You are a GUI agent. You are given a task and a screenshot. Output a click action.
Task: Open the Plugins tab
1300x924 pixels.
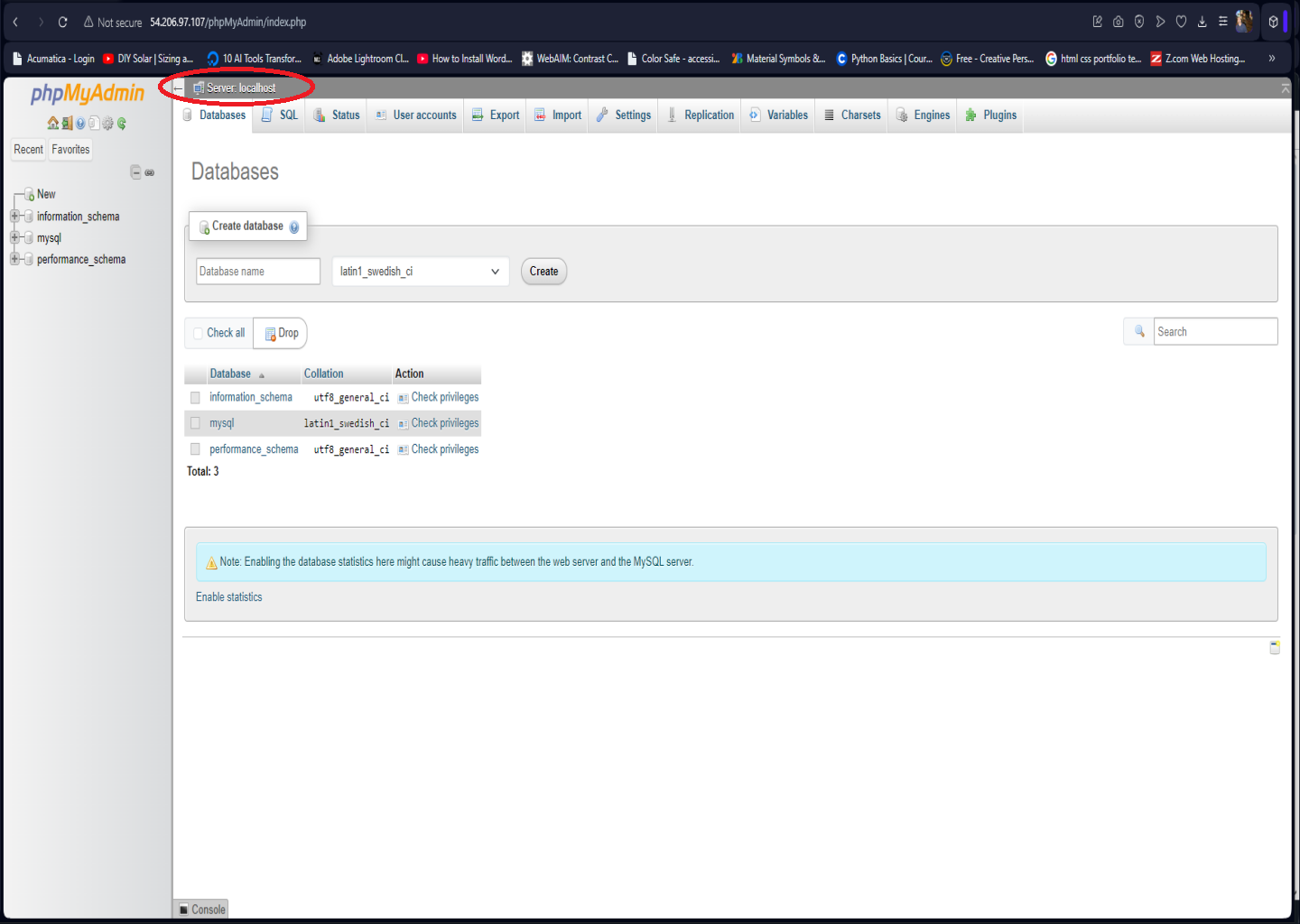990,115
